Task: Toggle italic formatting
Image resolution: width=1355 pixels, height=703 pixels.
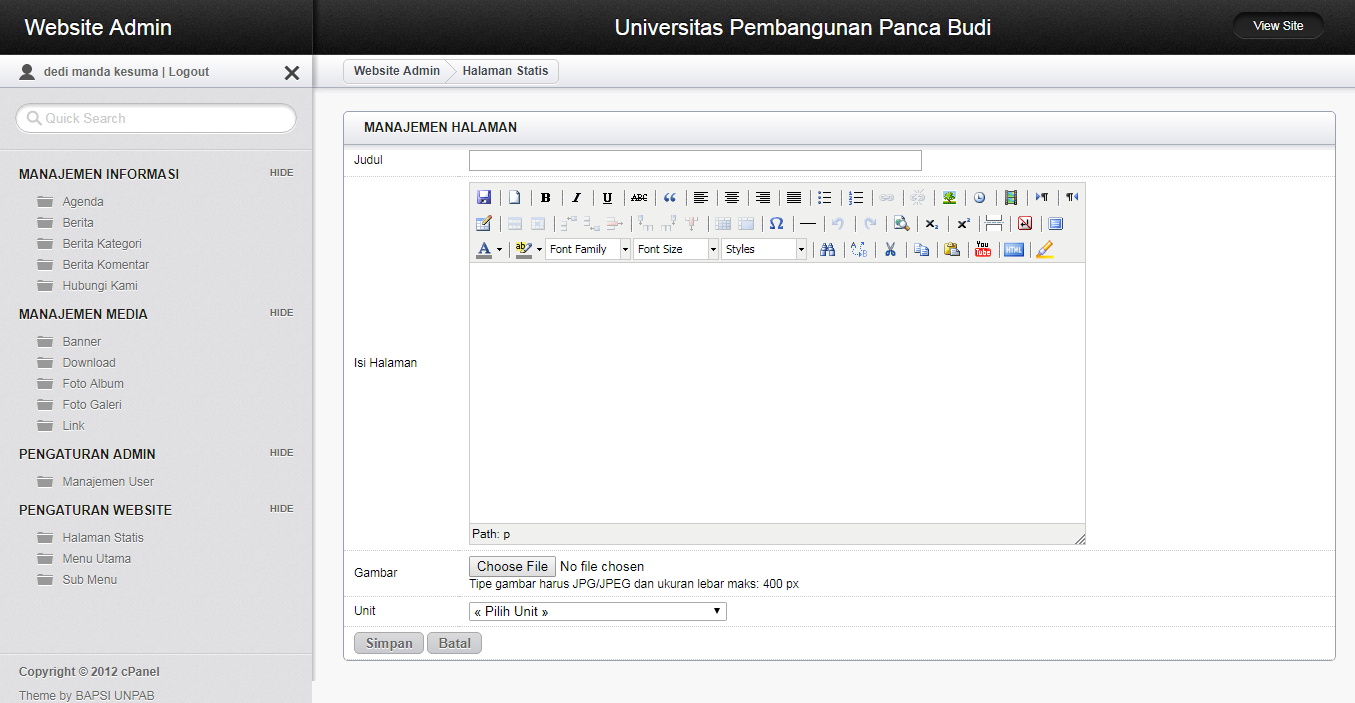Action: click(576, 198)
